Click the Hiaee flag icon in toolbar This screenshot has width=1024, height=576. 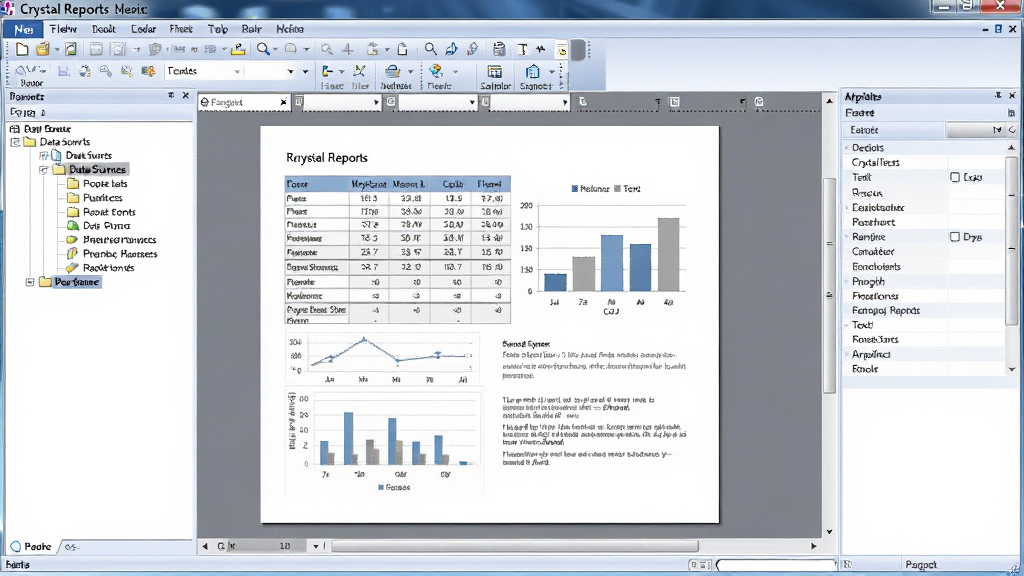pos(328,71)
